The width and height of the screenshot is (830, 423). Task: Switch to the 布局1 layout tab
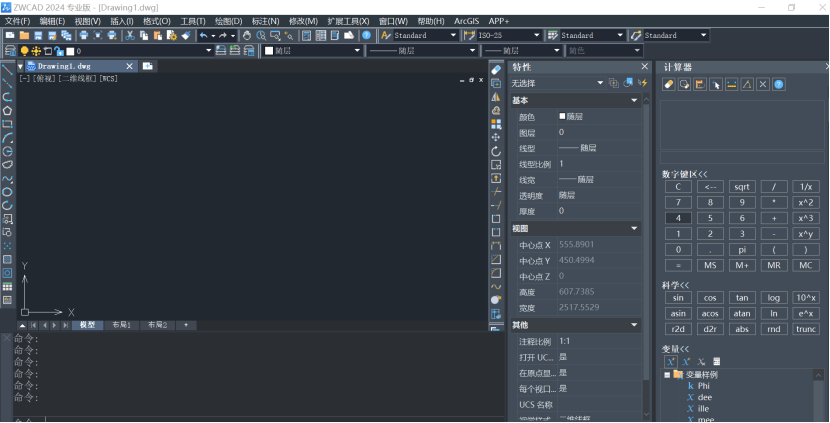[x=121, y=325]
